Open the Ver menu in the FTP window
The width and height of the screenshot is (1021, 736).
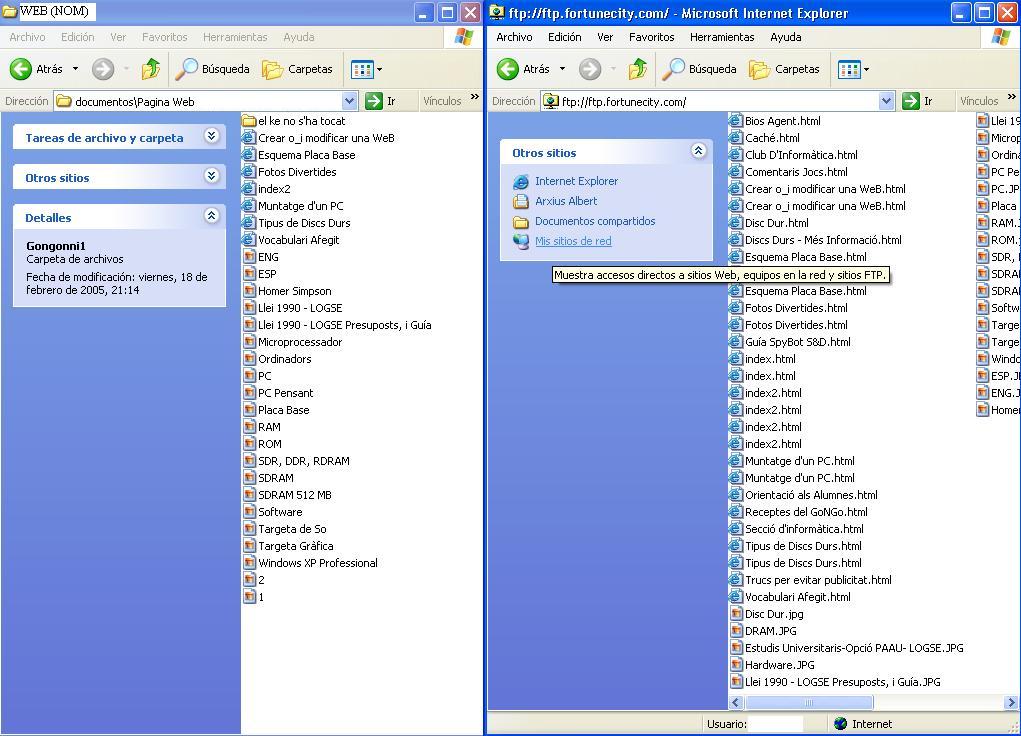[605, 37]
